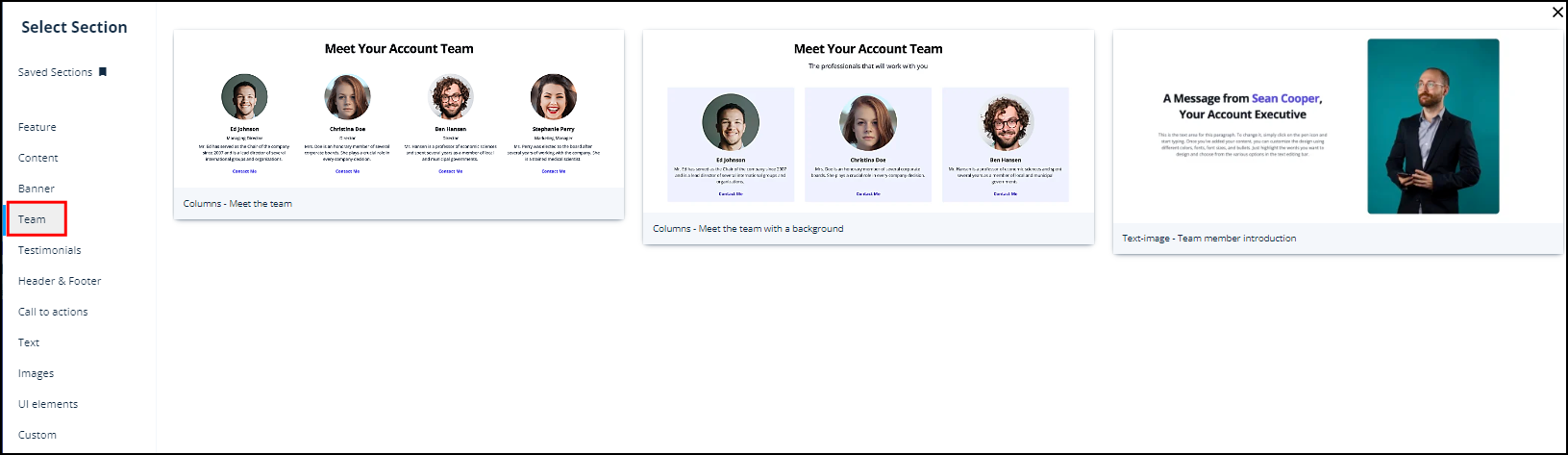Choose the Call to actions category
The width and height of the screenshot is (1568, 455).
[x=53, y=312]
